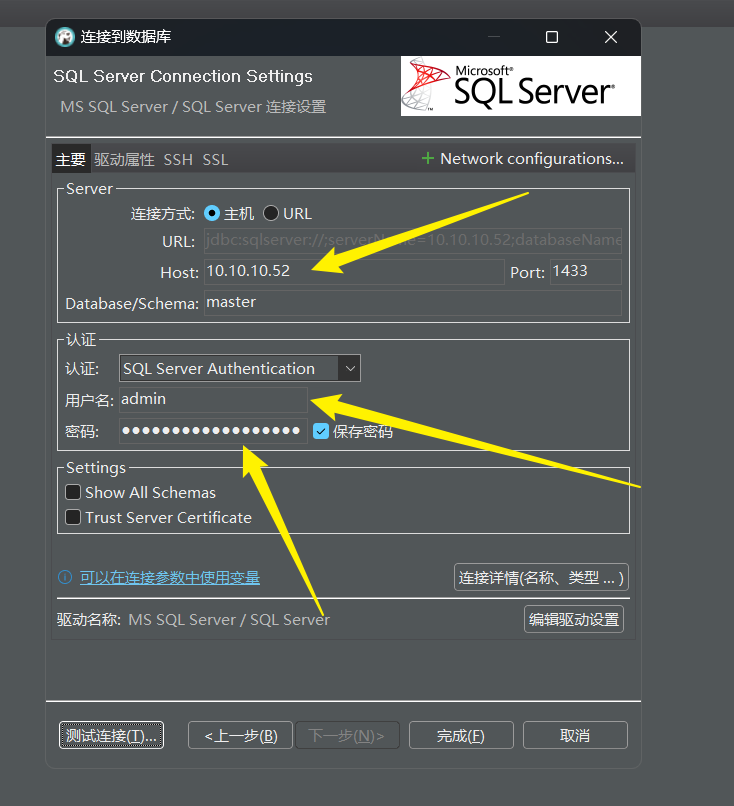Viewport: 734px width, 806px height.
Task: Select the URL connection radio button
Action: 271,213
